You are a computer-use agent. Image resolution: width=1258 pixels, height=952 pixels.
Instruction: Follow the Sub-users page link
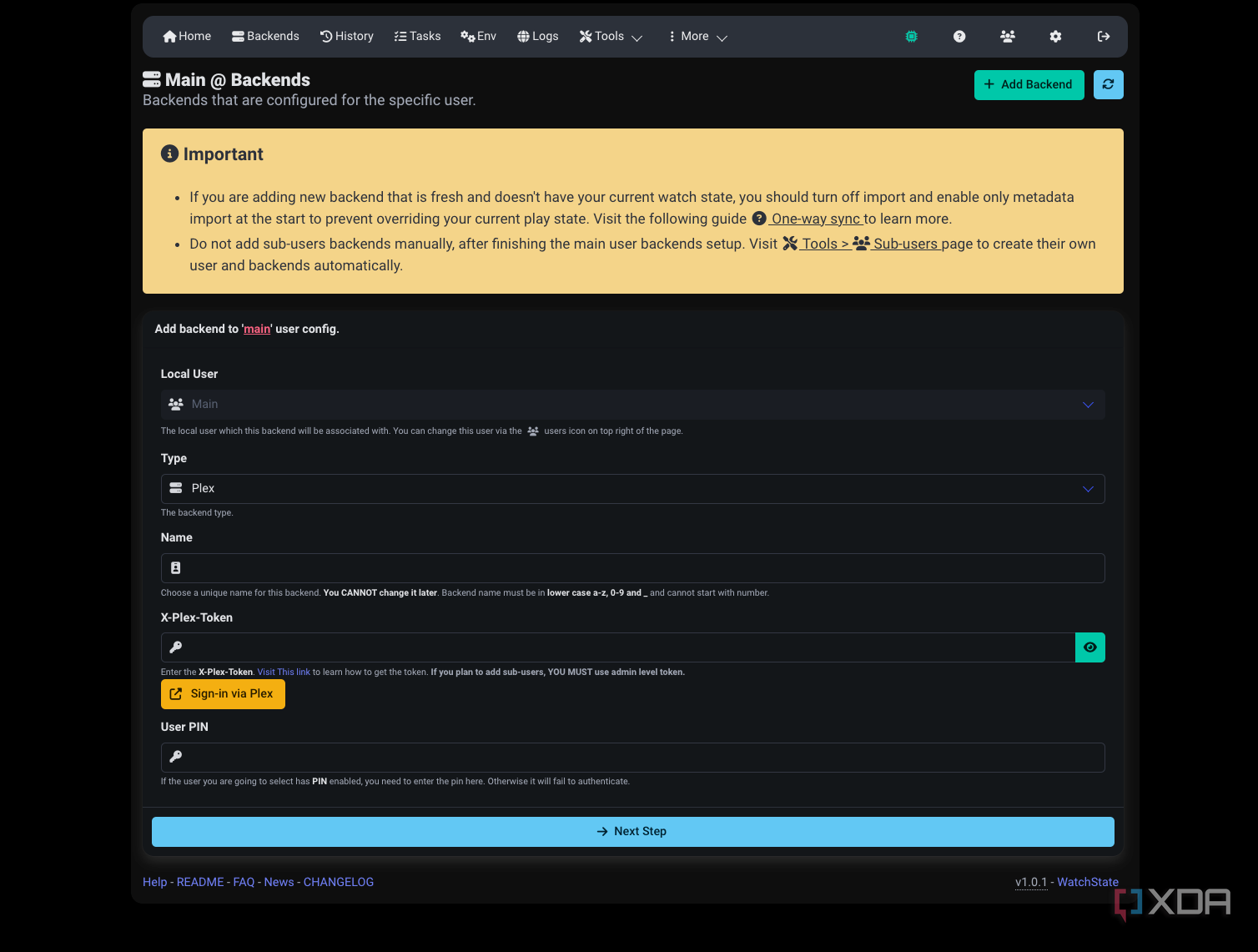coord(896,244)
